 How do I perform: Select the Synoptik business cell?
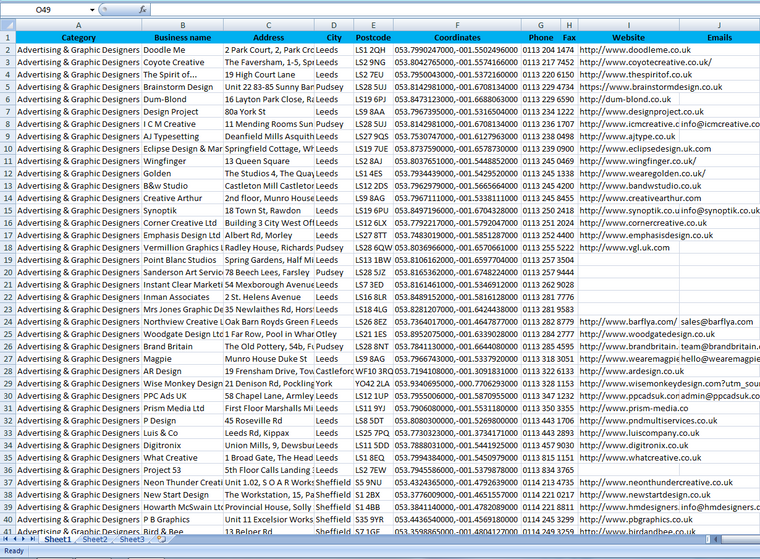click(183, 210)
